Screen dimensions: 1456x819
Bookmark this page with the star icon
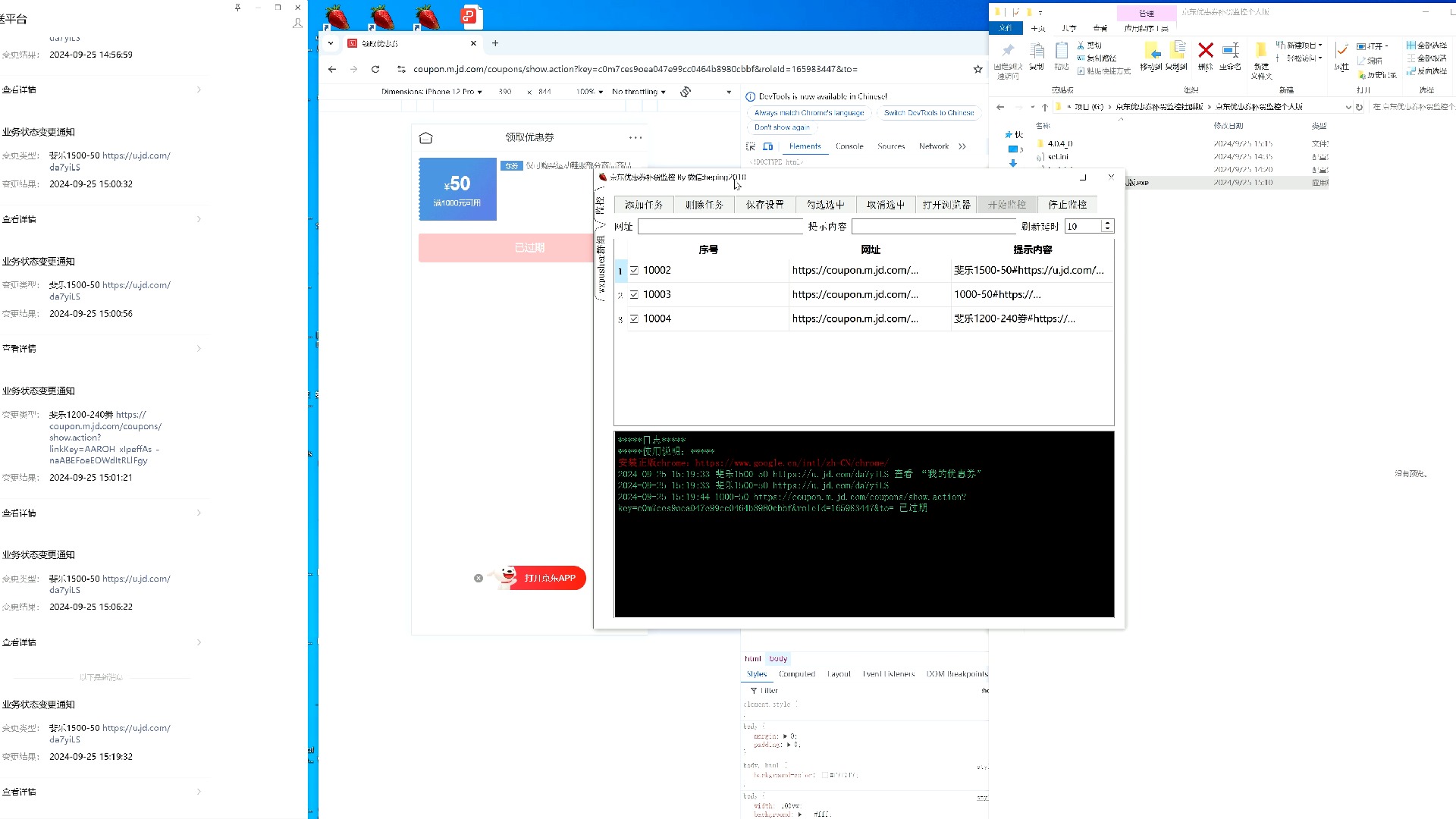click(977, 69)
